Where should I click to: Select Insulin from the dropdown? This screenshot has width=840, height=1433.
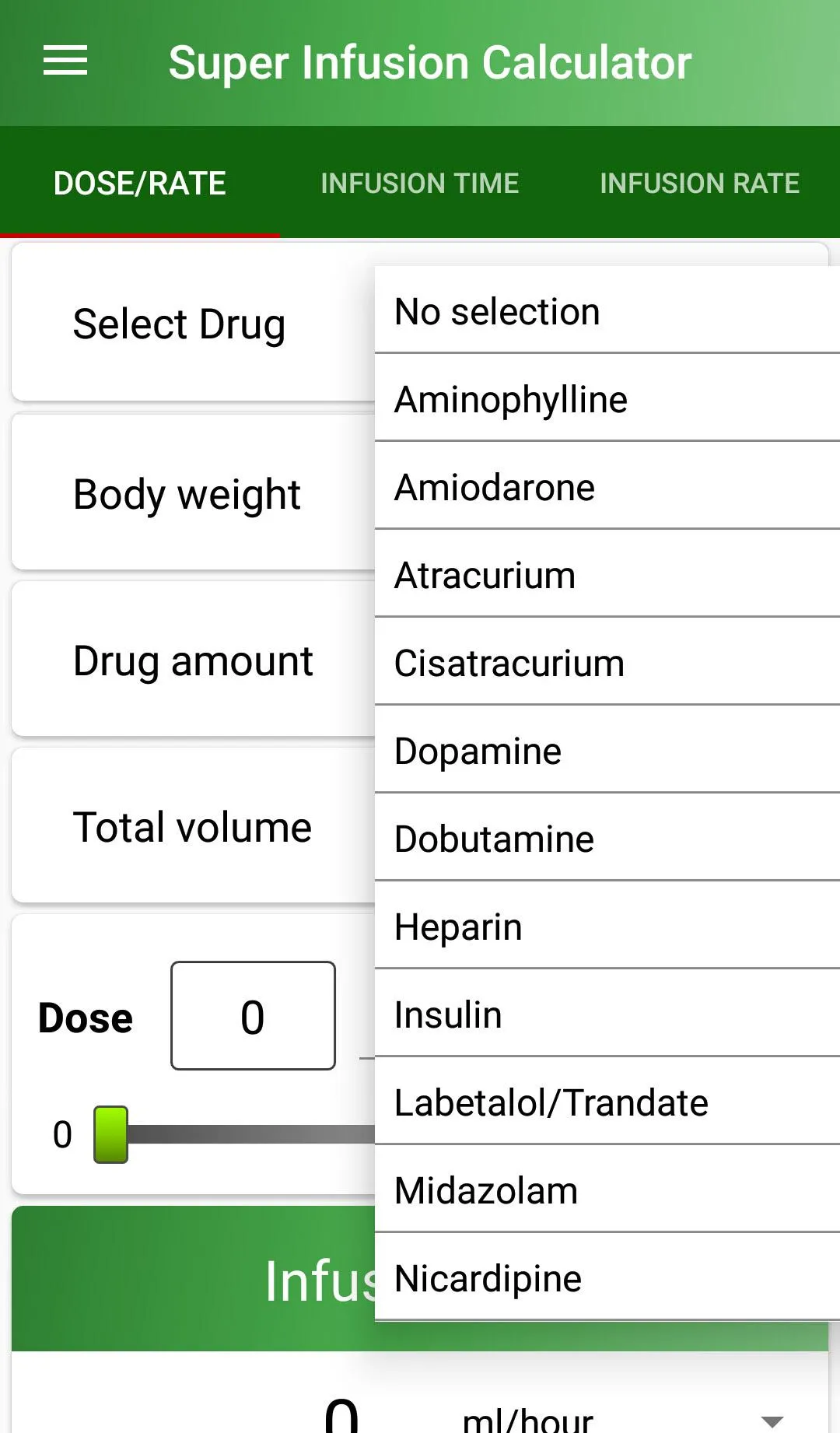pyautogui.click(x=607, y=1014)
